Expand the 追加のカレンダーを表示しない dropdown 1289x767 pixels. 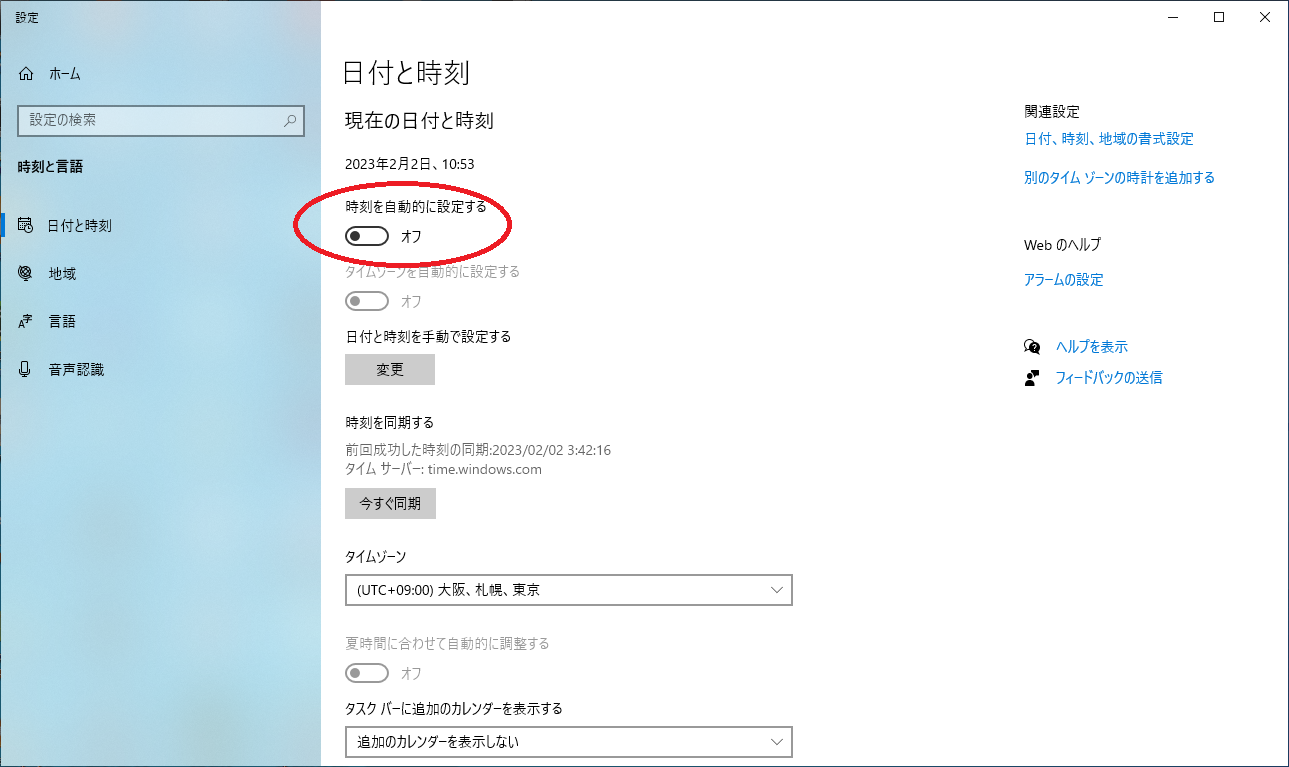(x=569, y=742)
